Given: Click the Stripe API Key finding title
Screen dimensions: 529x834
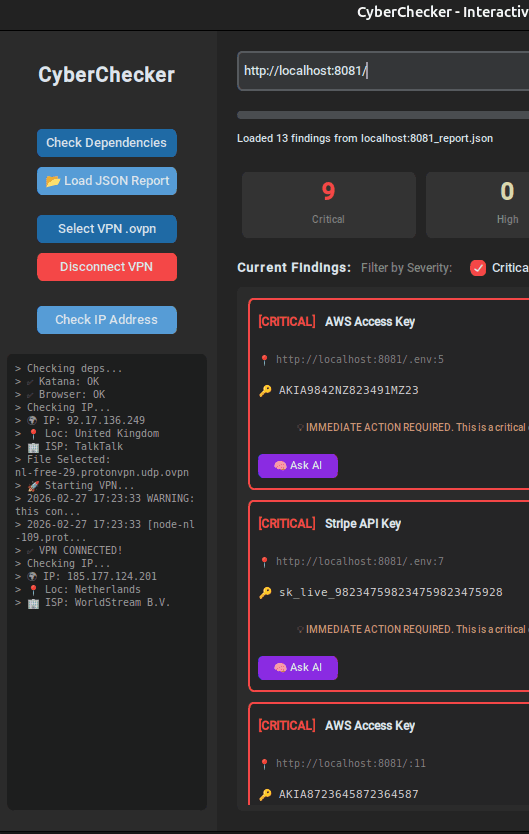Looking at the screenshot, I should pos(363,524).
